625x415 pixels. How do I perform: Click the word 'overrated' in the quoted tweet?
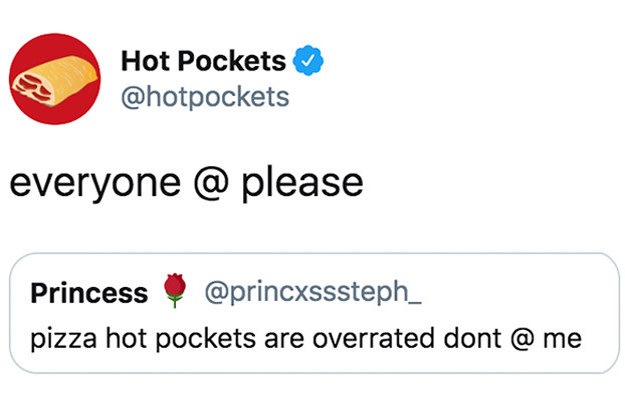373,338
